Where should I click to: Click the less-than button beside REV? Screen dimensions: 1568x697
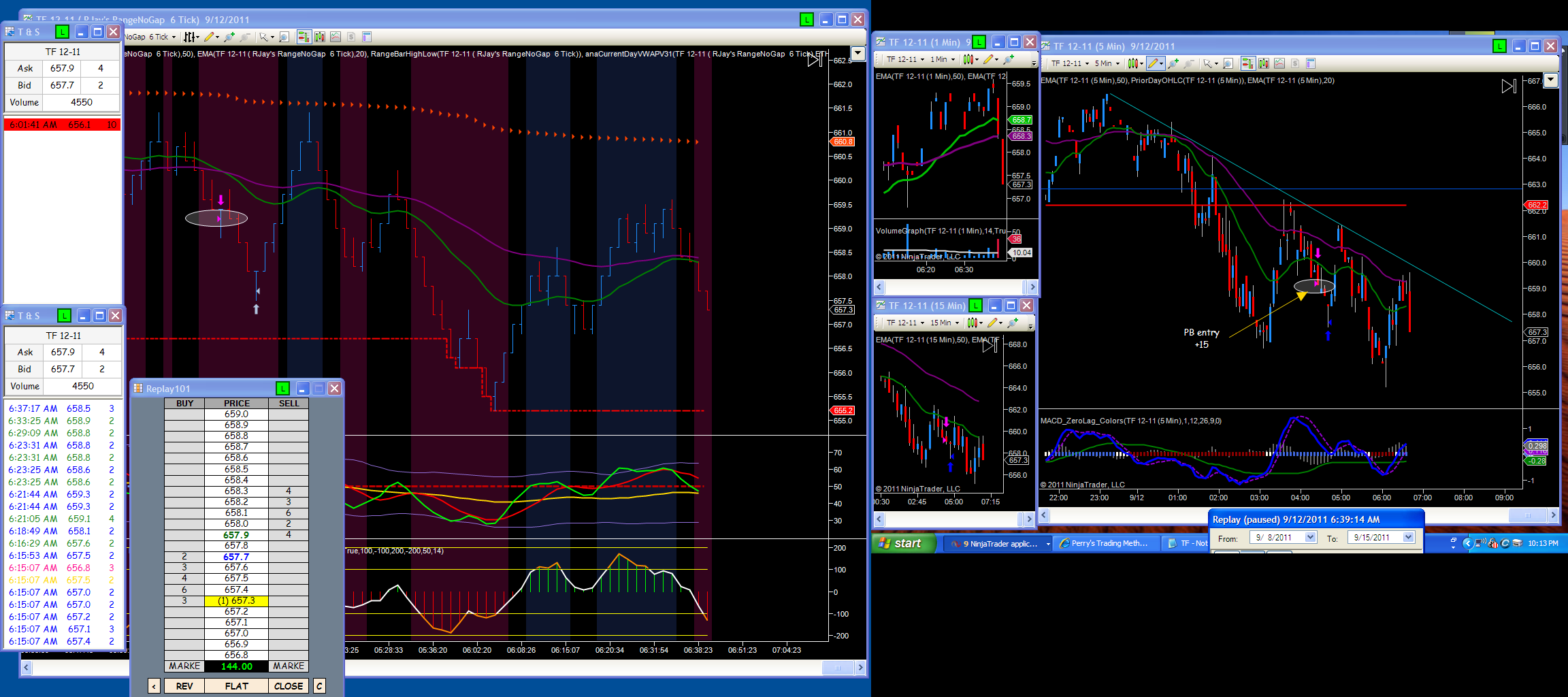coord(154,685)
